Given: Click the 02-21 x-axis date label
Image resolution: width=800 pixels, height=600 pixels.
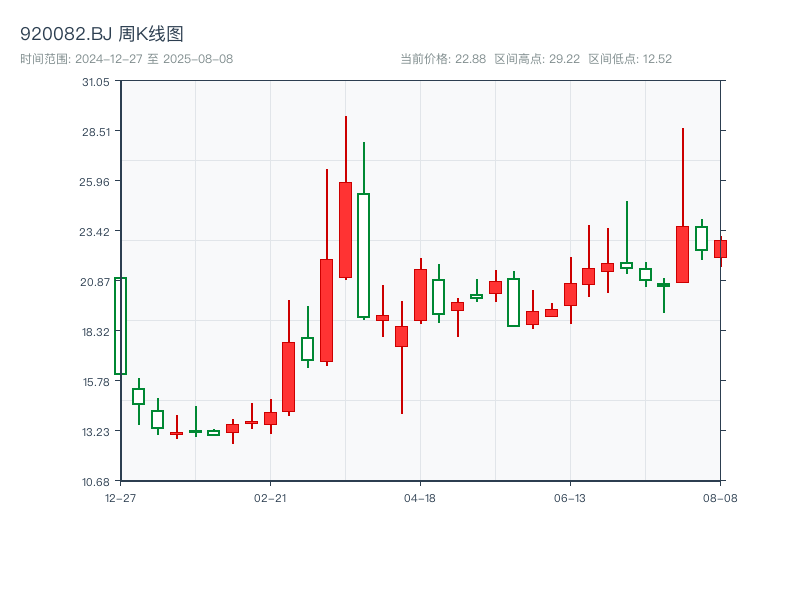Looking at the screenshot, I should [270, 498].
